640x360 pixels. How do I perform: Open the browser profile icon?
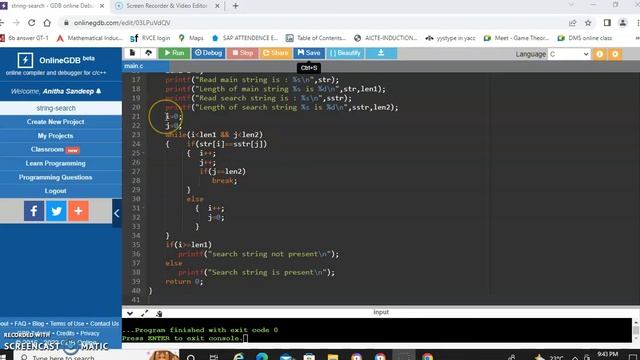point(623,23)
